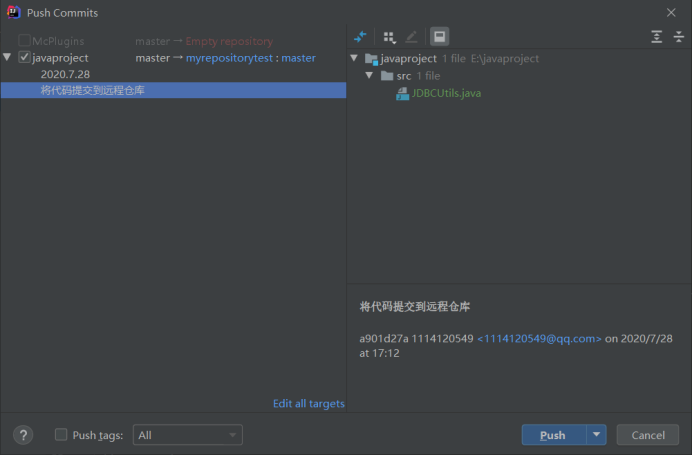Click the Push button
This screenshot has height=455, width=692.
pyautogui.click(x=554, y=435)
